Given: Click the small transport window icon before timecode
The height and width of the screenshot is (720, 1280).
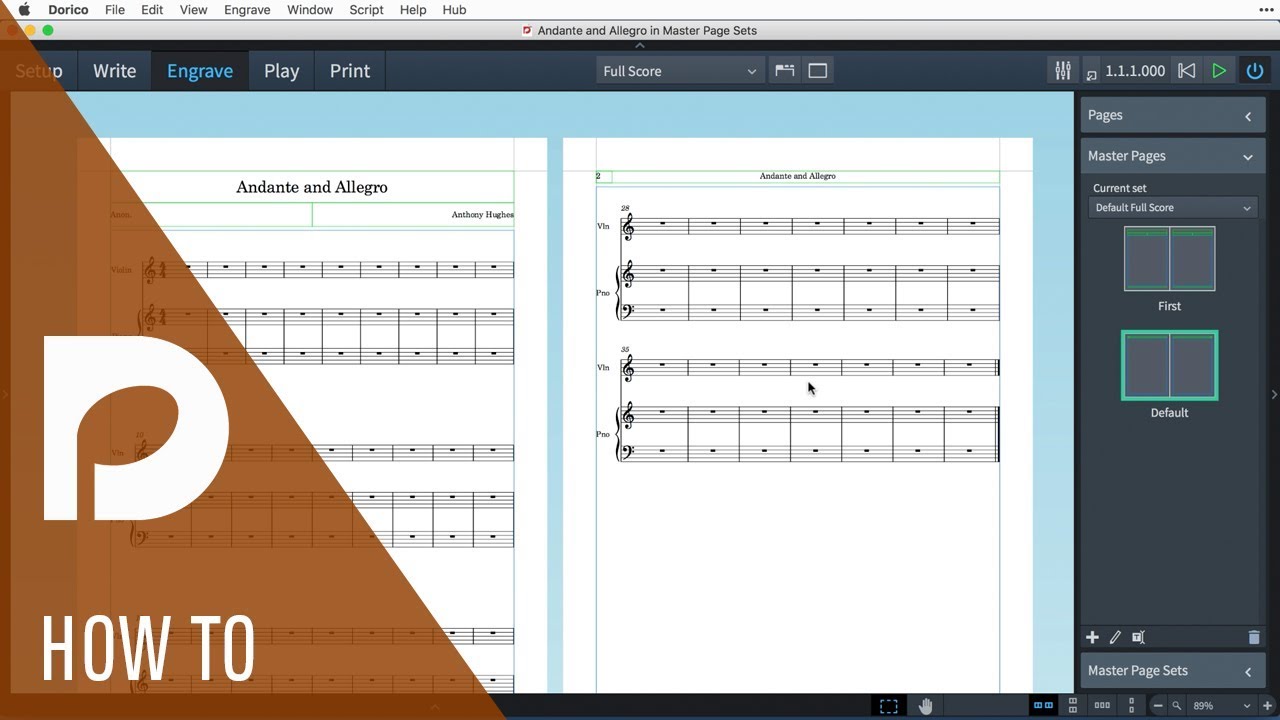Looking at the screenshot, I should (1091, 74).
